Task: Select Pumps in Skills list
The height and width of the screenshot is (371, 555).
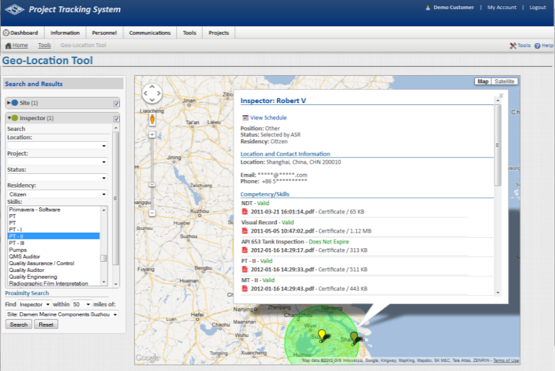Action: click(x=54, y=250)
